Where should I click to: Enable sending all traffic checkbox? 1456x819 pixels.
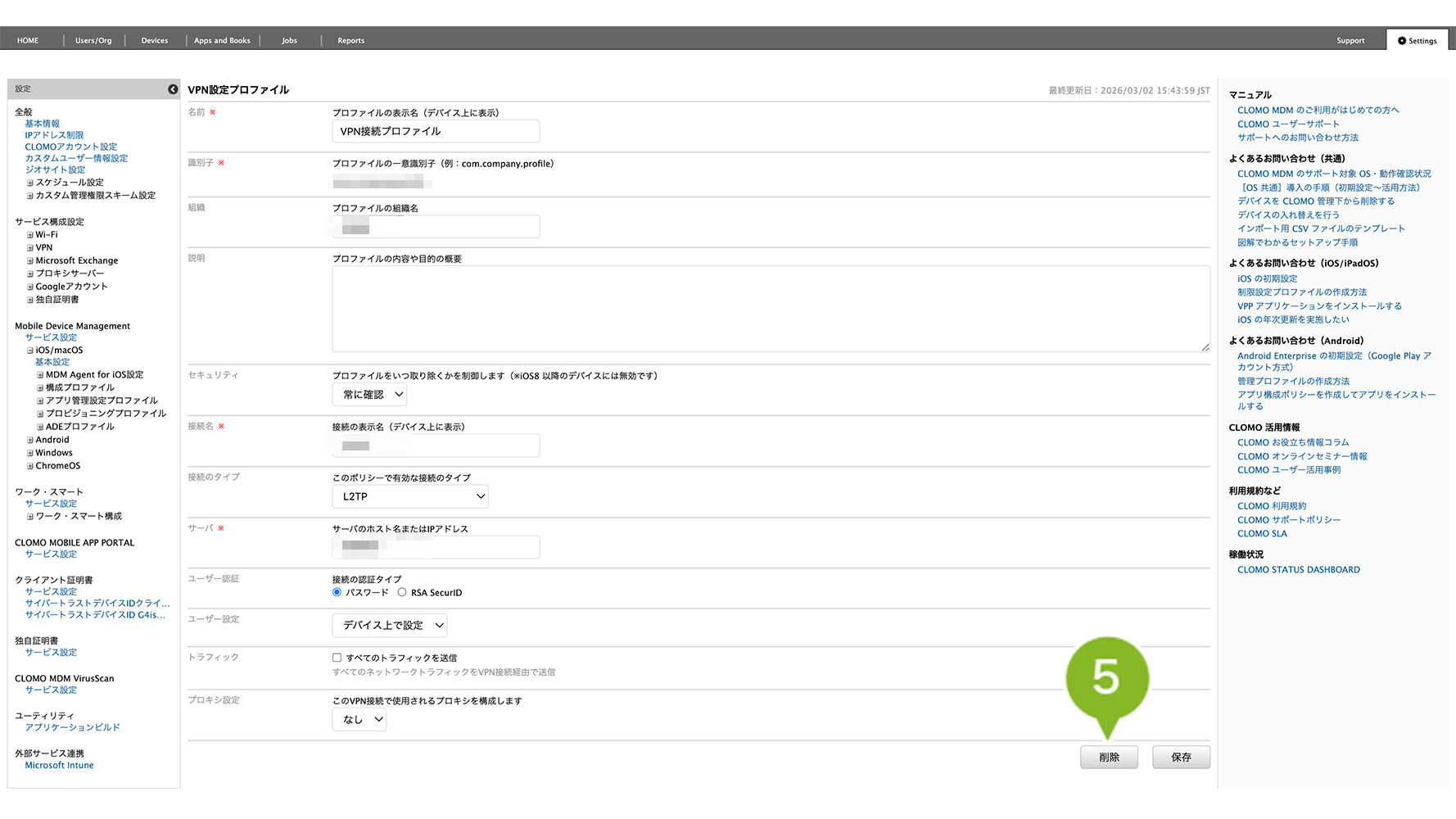coord(337,658)
